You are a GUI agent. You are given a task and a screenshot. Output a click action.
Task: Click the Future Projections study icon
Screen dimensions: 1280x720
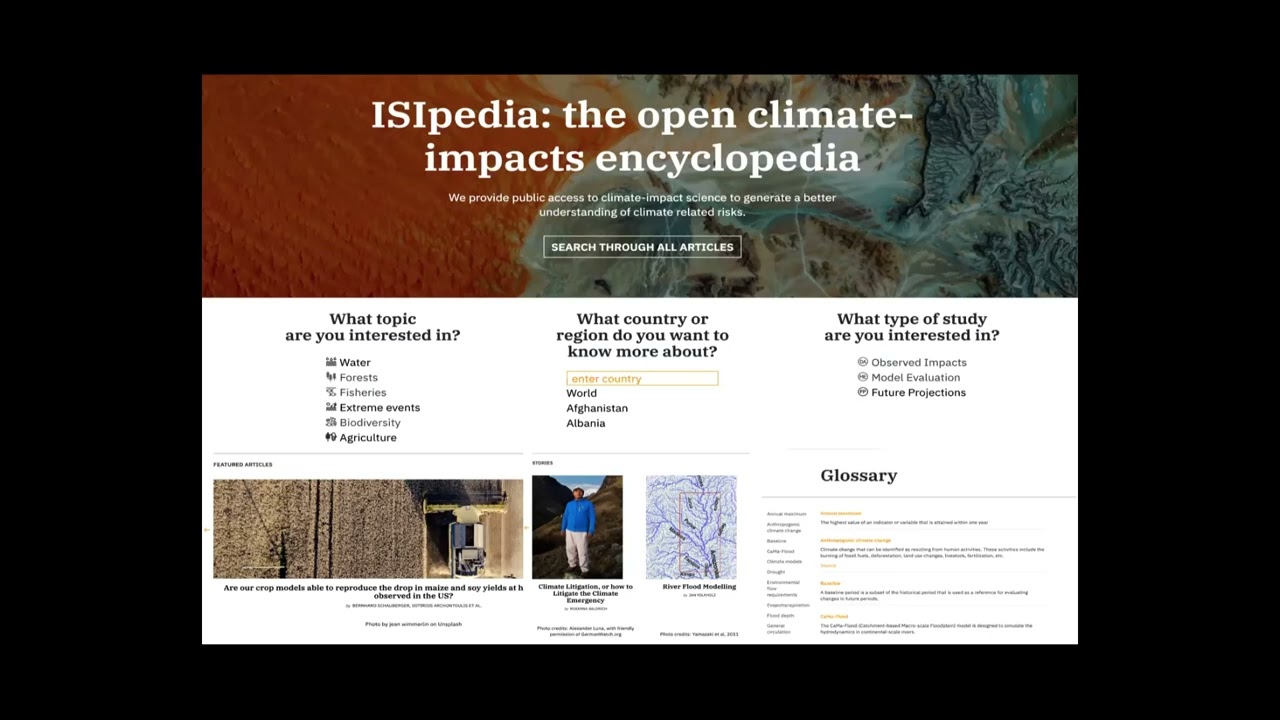(x=863, y=392)
